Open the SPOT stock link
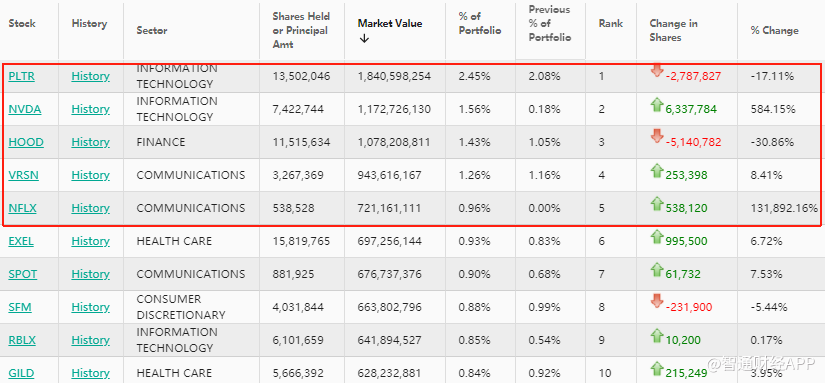The image size is (825, 383). (x=23, y=274)
